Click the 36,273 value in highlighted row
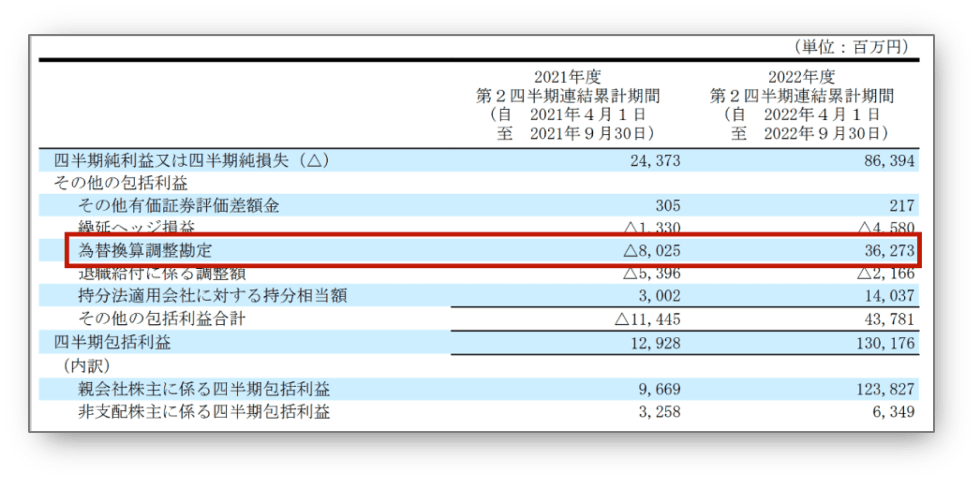The width and height of the screenshot is (978, 482). [x=889, y=251]
